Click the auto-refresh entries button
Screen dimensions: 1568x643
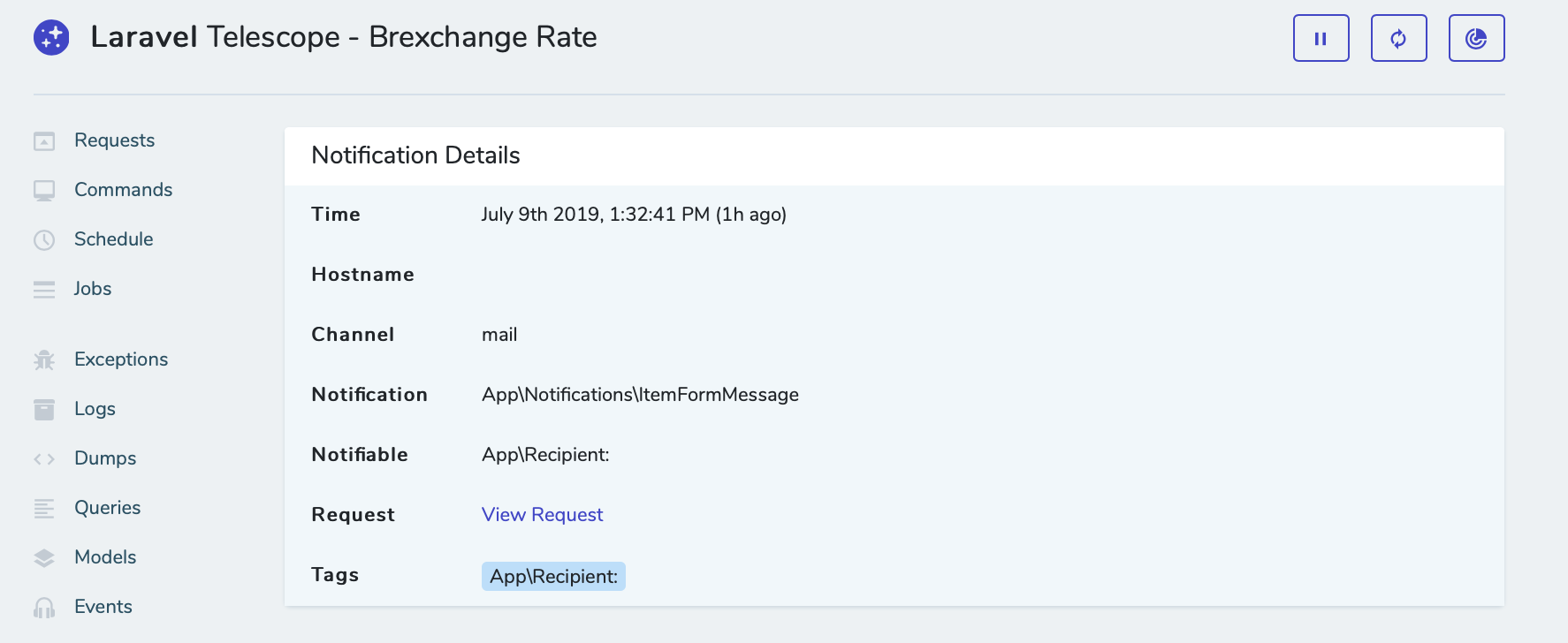(1398, 38)
